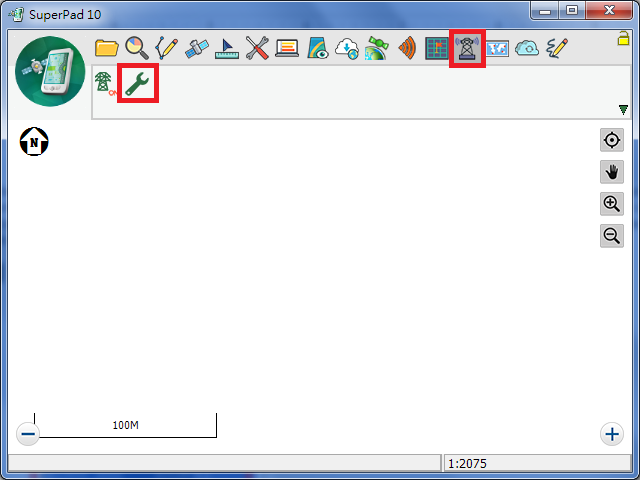This screenshot has width=640, height=480.
Task: Center map with the locate target button
Action: [x=612, y=140]
